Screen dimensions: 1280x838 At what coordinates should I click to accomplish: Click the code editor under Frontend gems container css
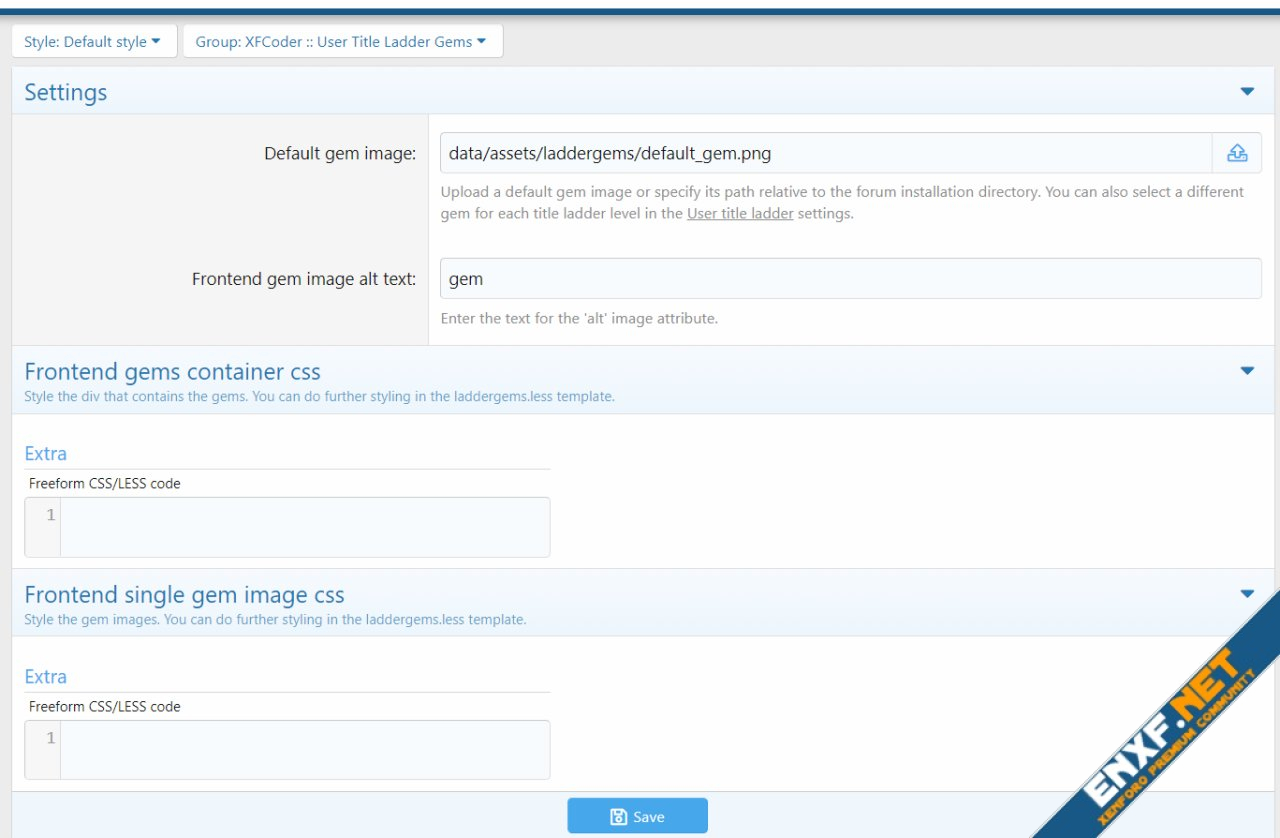[304, 527]
